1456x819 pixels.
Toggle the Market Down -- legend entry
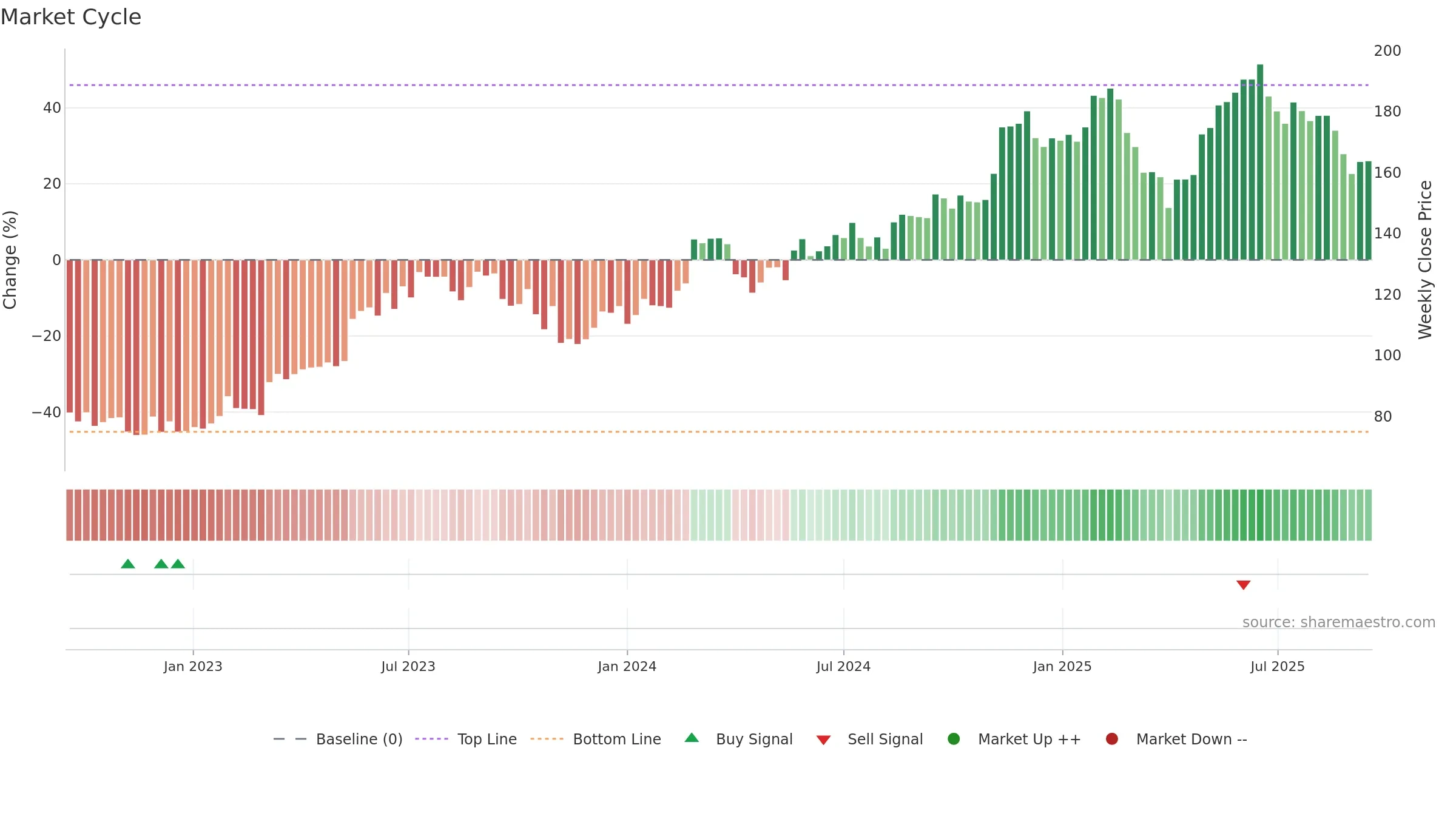click(x=1176, y=739)
